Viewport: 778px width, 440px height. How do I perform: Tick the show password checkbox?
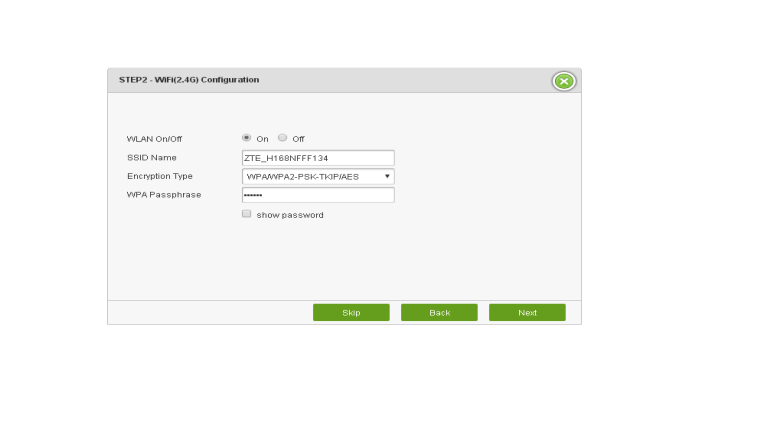pos(247,214)
